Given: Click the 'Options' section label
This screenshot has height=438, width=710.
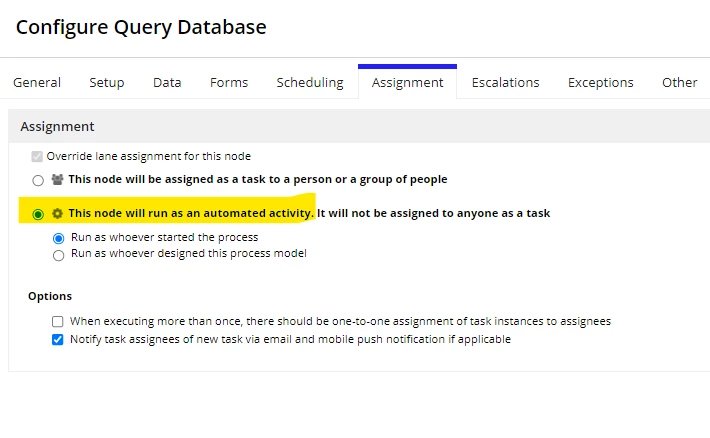Looking at the screenshot, I should tap(50, 296).
